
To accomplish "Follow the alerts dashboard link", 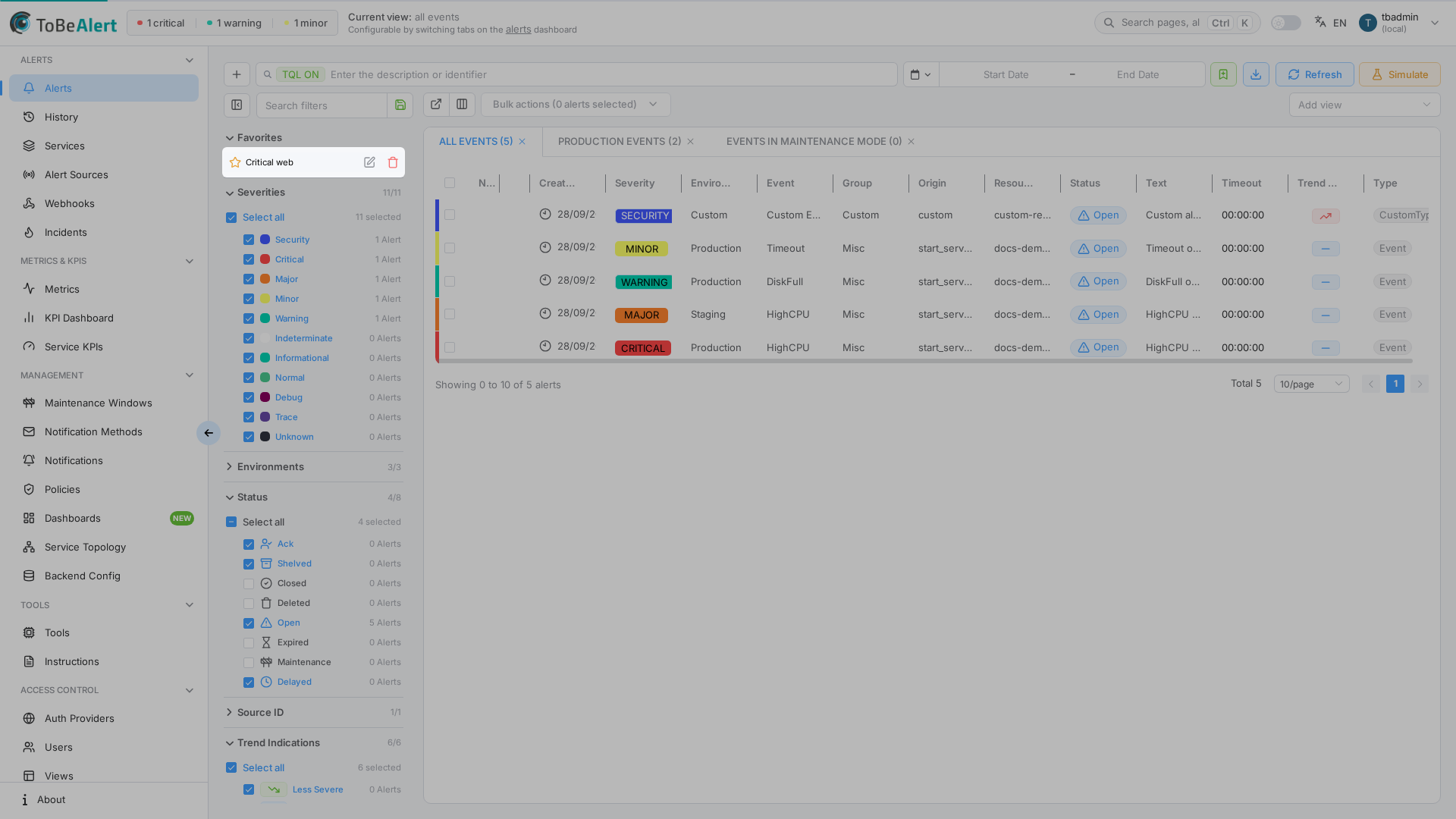I will [x=518, y=30].
